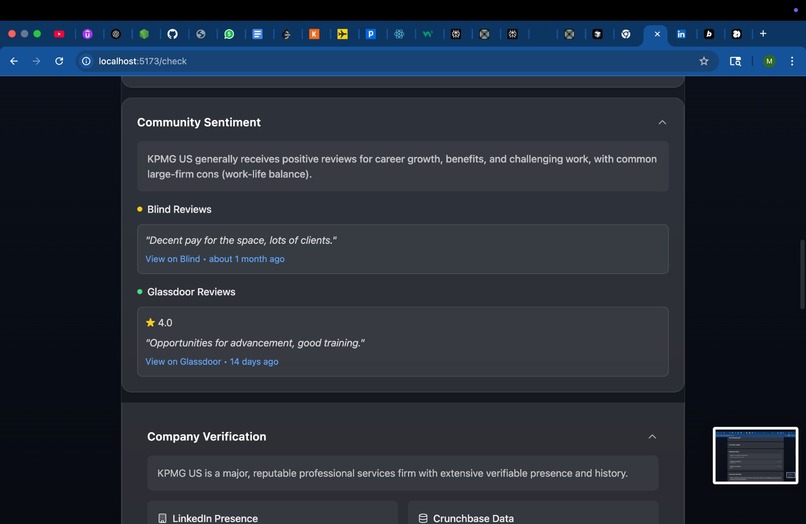Click the "Decent pay for the space" quote
806x524 pixels.
click(241, 240)
